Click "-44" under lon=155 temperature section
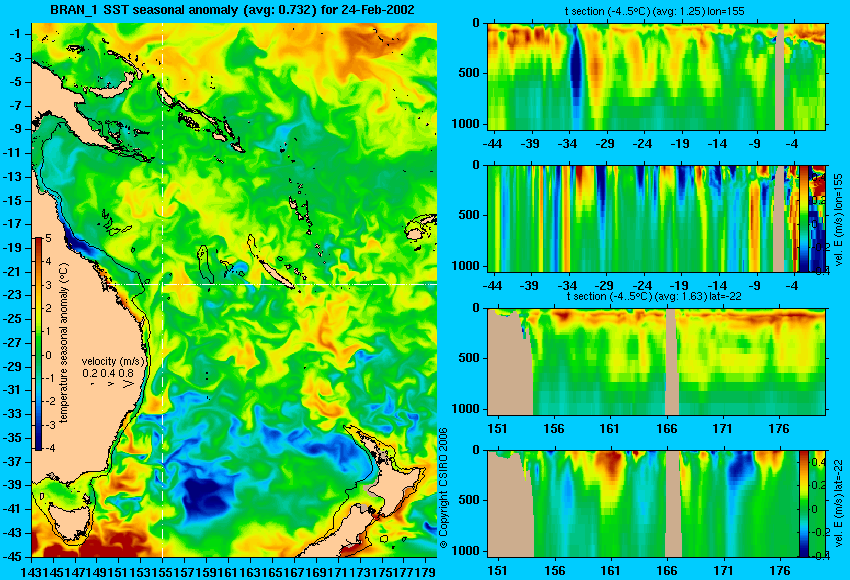This screenshot has height=580, width=850. [492, 144]
